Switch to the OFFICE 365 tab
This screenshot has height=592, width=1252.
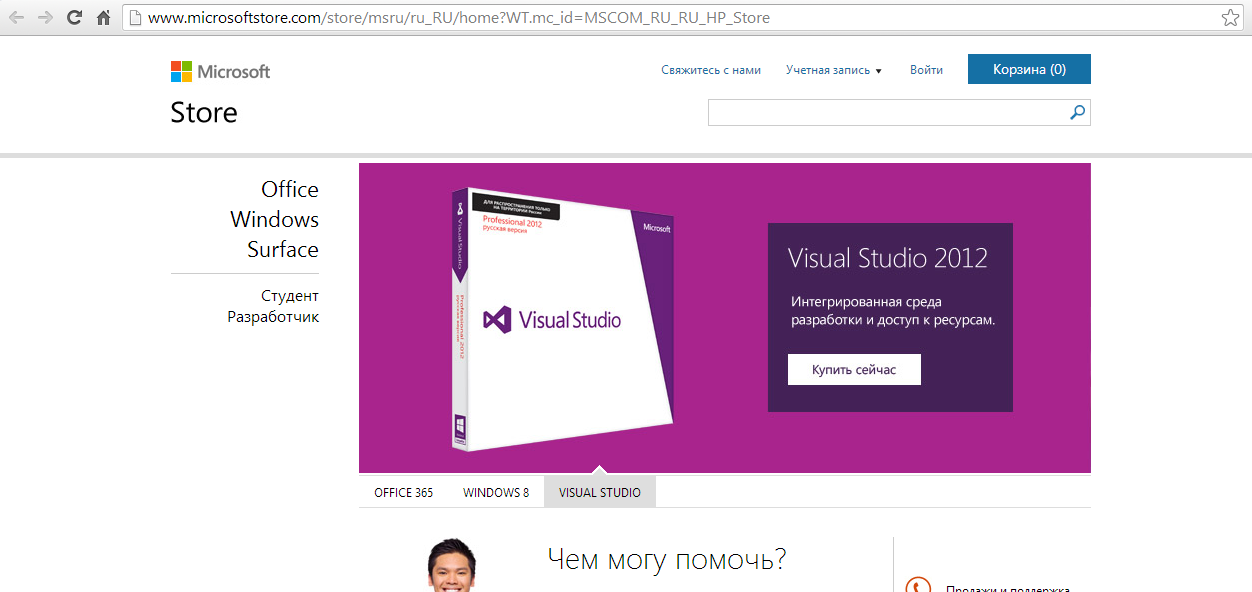[404, 492]
